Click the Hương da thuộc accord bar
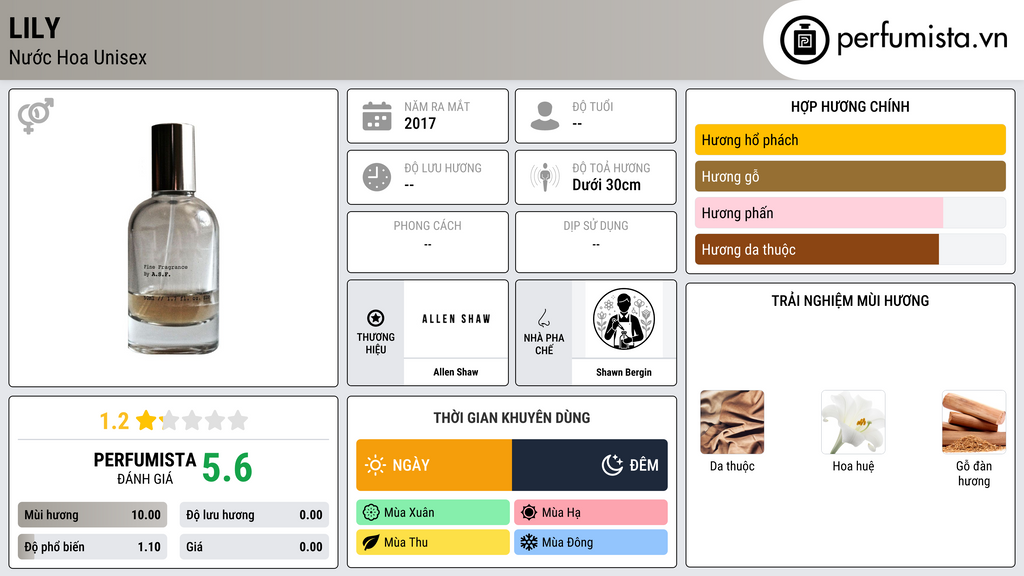This screenshot has width=1024, height=576. click(x=850, y=249)
